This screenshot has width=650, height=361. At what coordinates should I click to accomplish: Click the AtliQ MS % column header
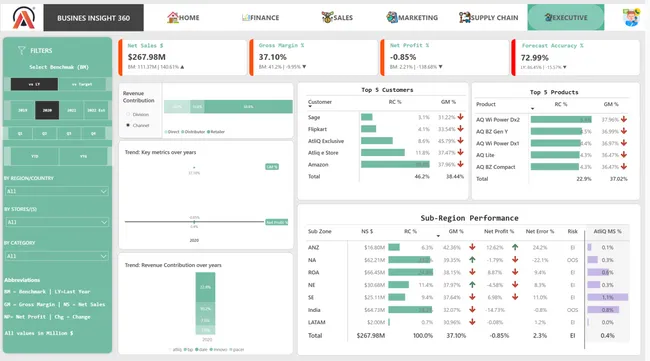(x=607, y=231)
